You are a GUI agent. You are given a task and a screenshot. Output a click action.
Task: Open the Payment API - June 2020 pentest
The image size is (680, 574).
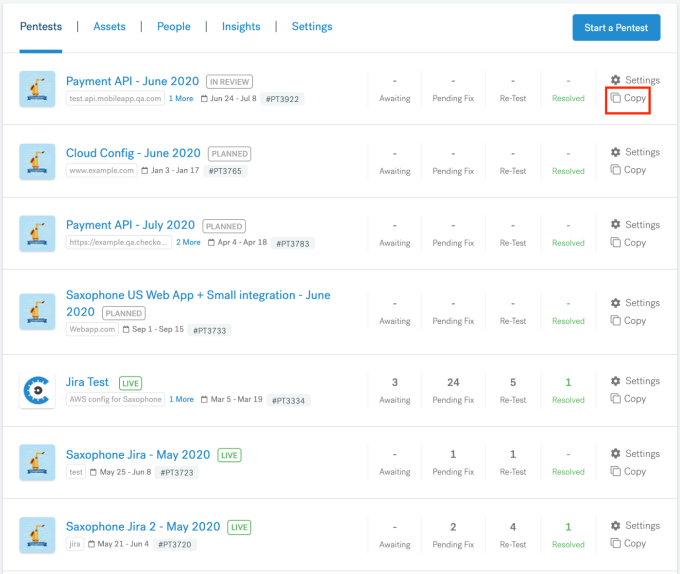pyautogui.click(x=132, y=81)
